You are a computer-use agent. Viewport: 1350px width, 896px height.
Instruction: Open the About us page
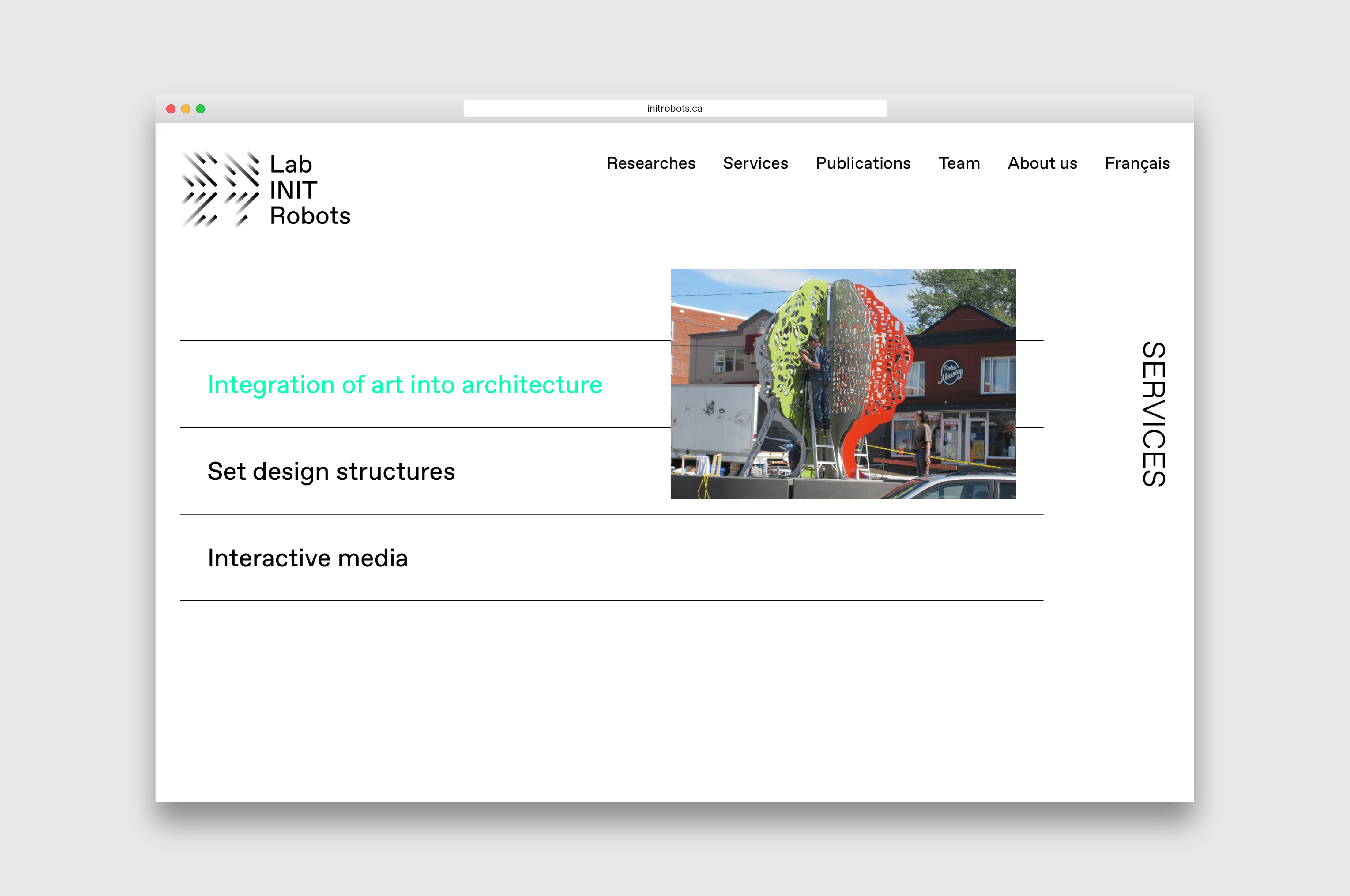pos(1043,164)
